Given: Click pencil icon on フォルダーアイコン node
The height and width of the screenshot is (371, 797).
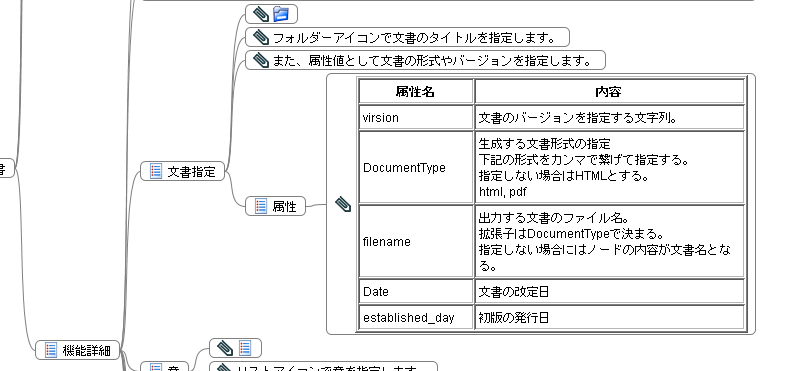Looking at the screenshot, I should [x=261, y=37].
